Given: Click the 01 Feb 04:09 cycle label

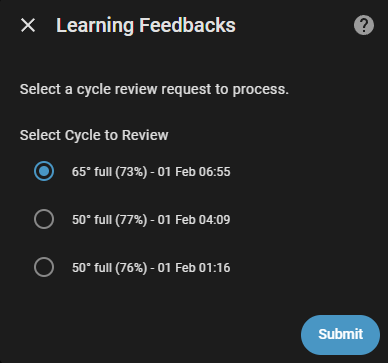Looking at the screenshot, I should [x=151, y=220].
